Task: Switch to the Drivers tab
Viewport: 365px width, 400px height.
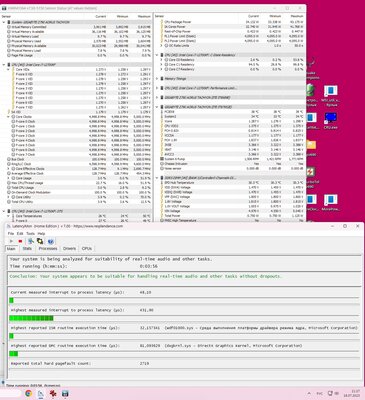Action: coord(69,249)
